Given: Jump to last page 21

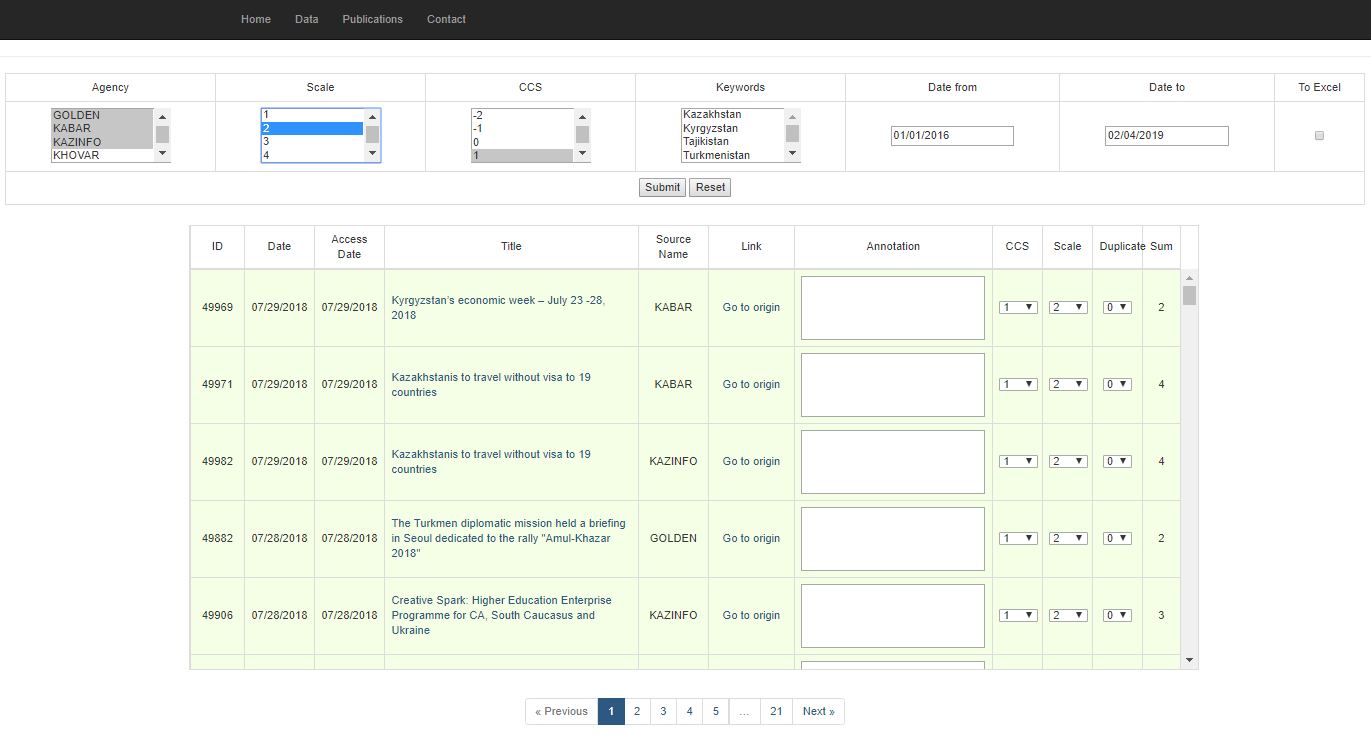Looking at the screenshot, I should point(776,711).
